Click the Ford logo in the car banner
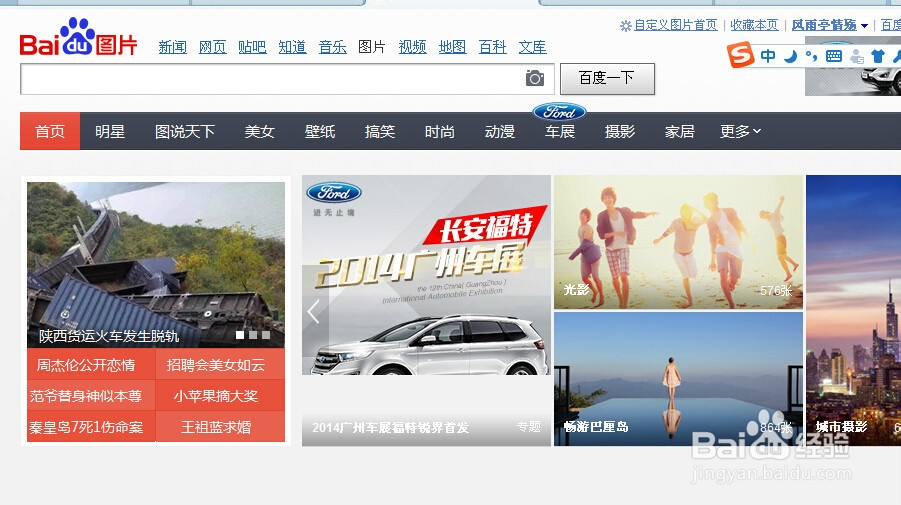This screenshot has width=901, height=505. pos(334,192)
